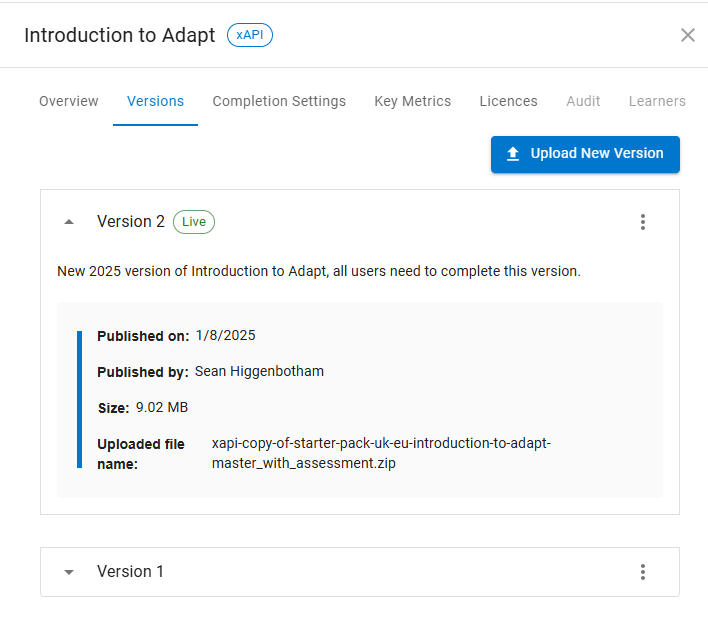Close the Introduction to Adapt dialog
The width and height of the screenshot is (708, 617).
coord(687,35)
